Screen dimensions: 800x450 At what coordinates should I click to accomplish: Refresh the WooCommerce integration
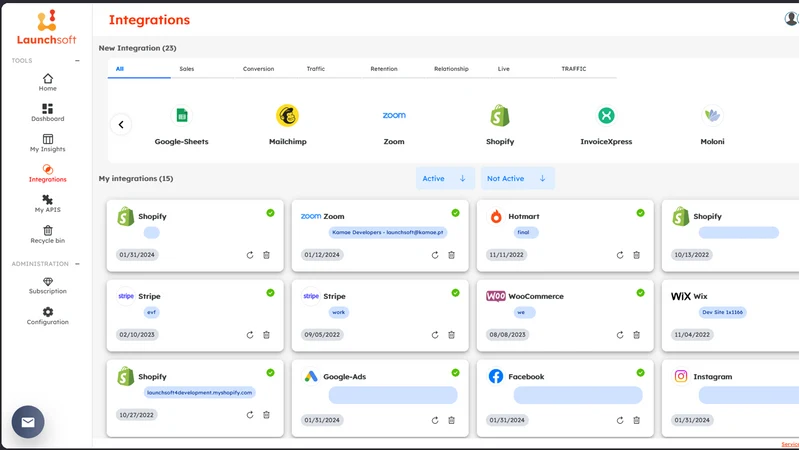[x=620, y=335]
